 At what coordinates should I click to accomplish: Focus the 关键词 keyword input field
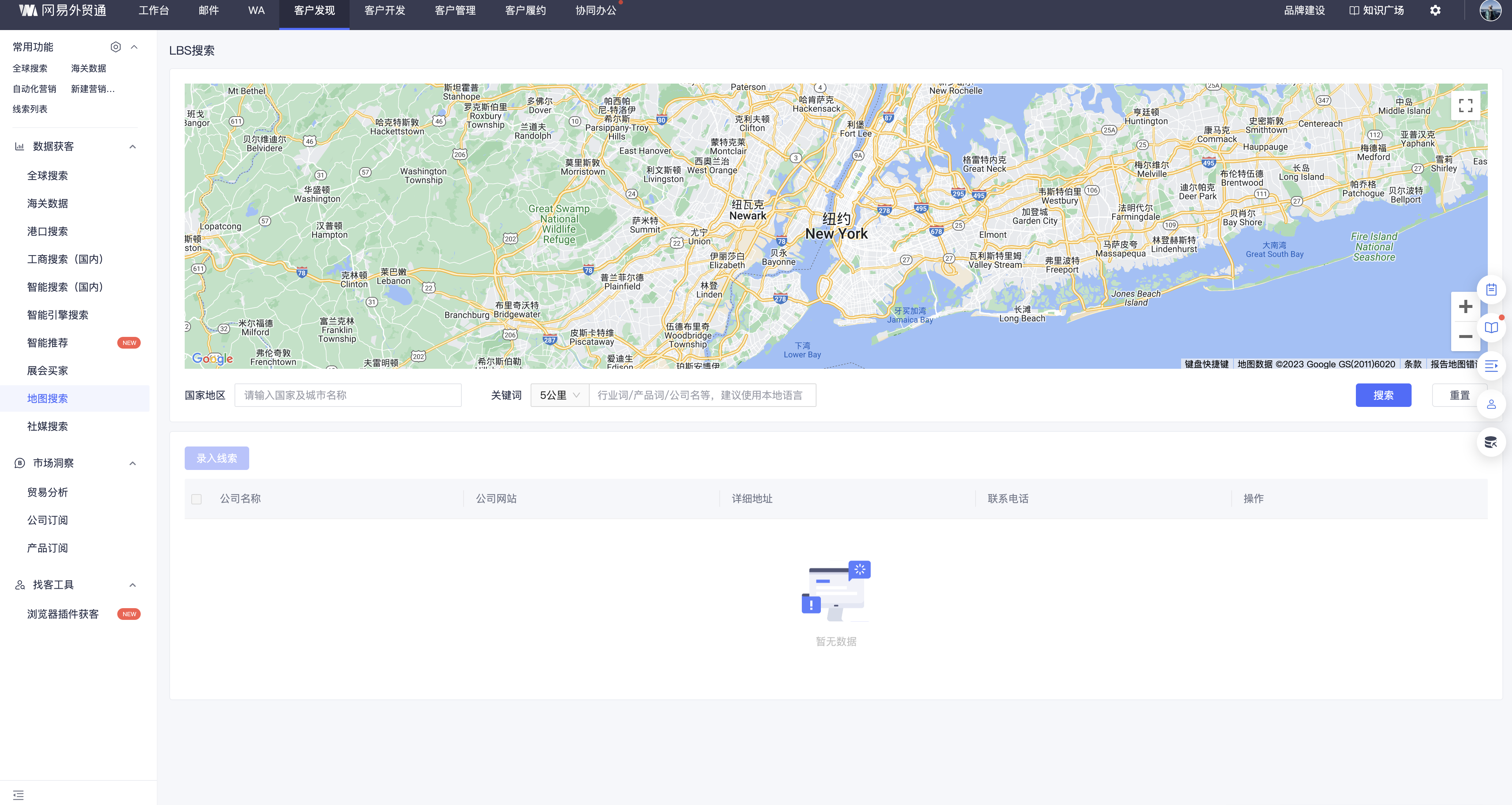coord(702,395)
